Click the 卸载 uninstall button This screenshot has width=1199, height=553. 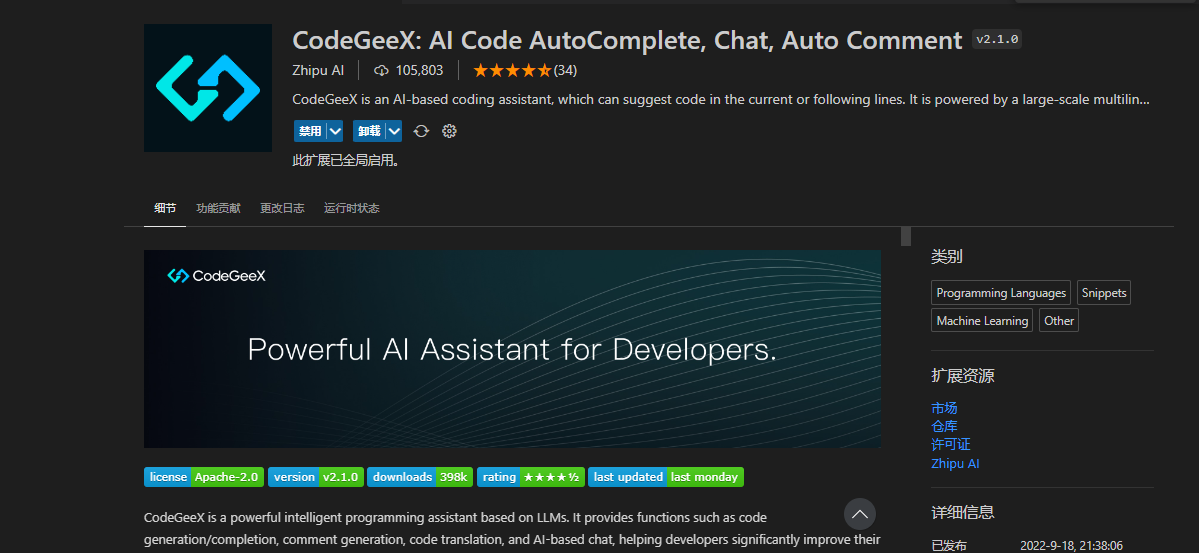click(369, 131)
